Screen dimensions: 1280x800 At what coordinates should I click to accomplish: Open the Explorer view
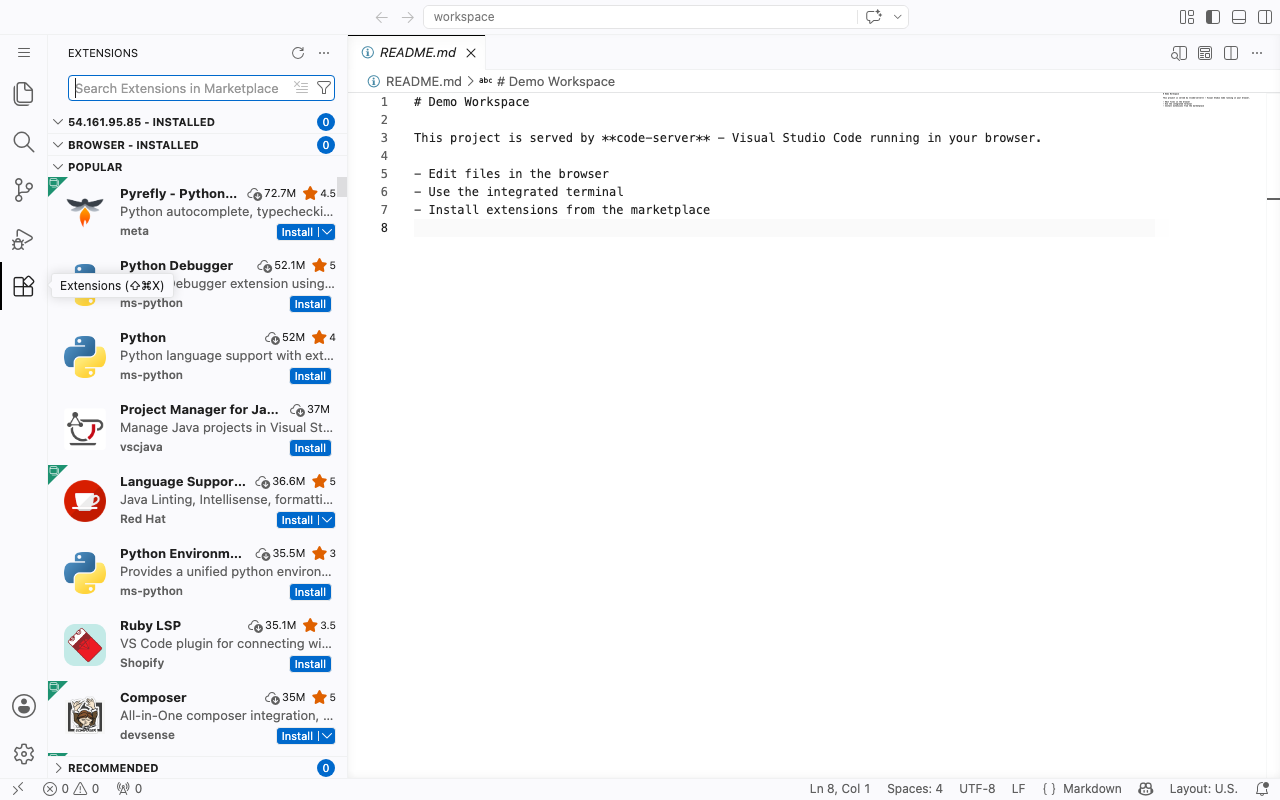[24, 94]
